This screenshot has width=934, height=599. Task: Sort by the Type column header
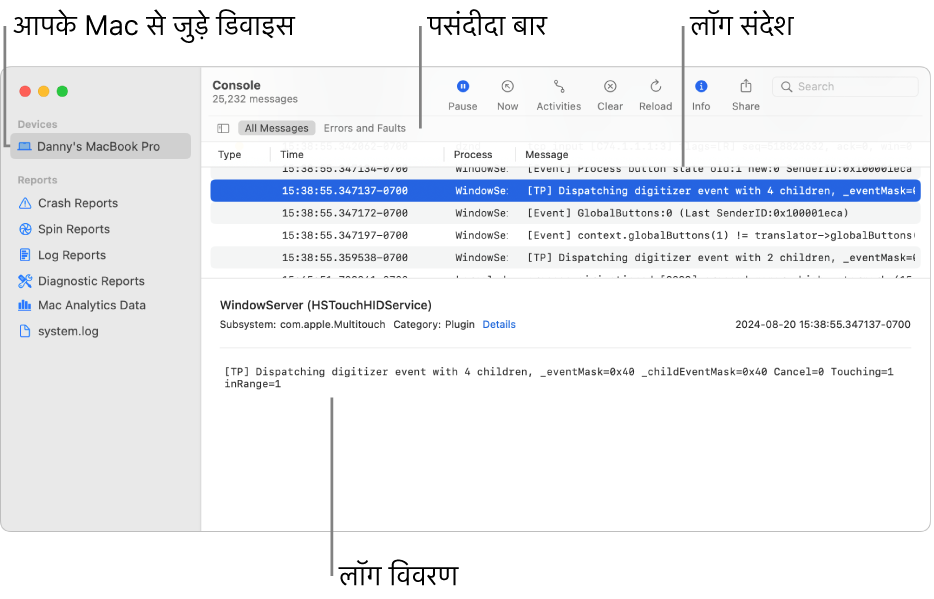click(x=229, y=155)
